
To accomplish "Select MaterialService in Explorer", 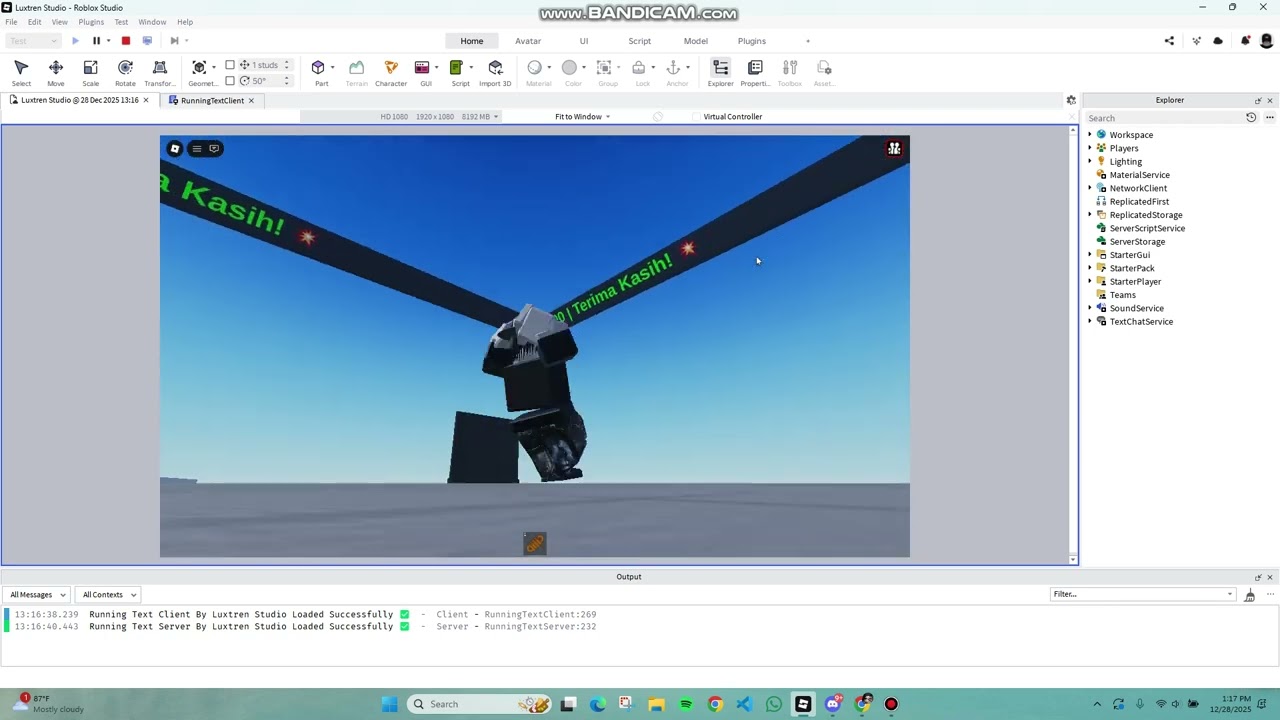I will click(x=1139, y=175).
